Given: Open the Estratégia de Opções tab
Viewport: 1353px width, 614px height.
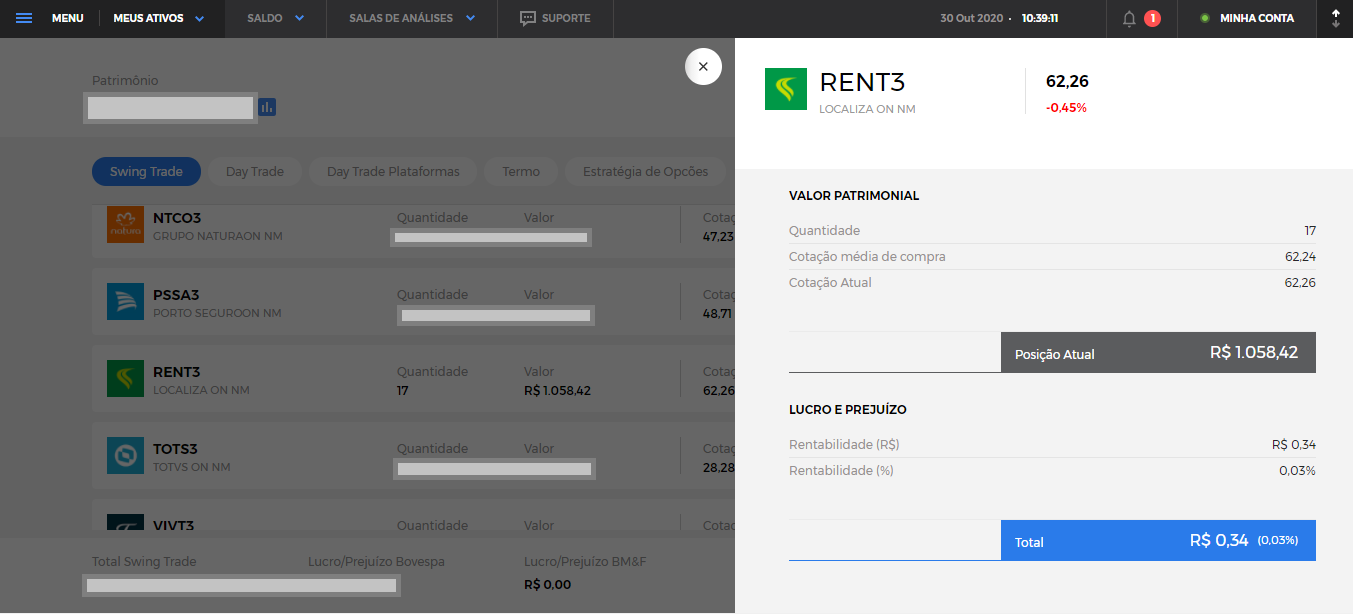Looking at the screenshot, I should [x=645, y=172].
